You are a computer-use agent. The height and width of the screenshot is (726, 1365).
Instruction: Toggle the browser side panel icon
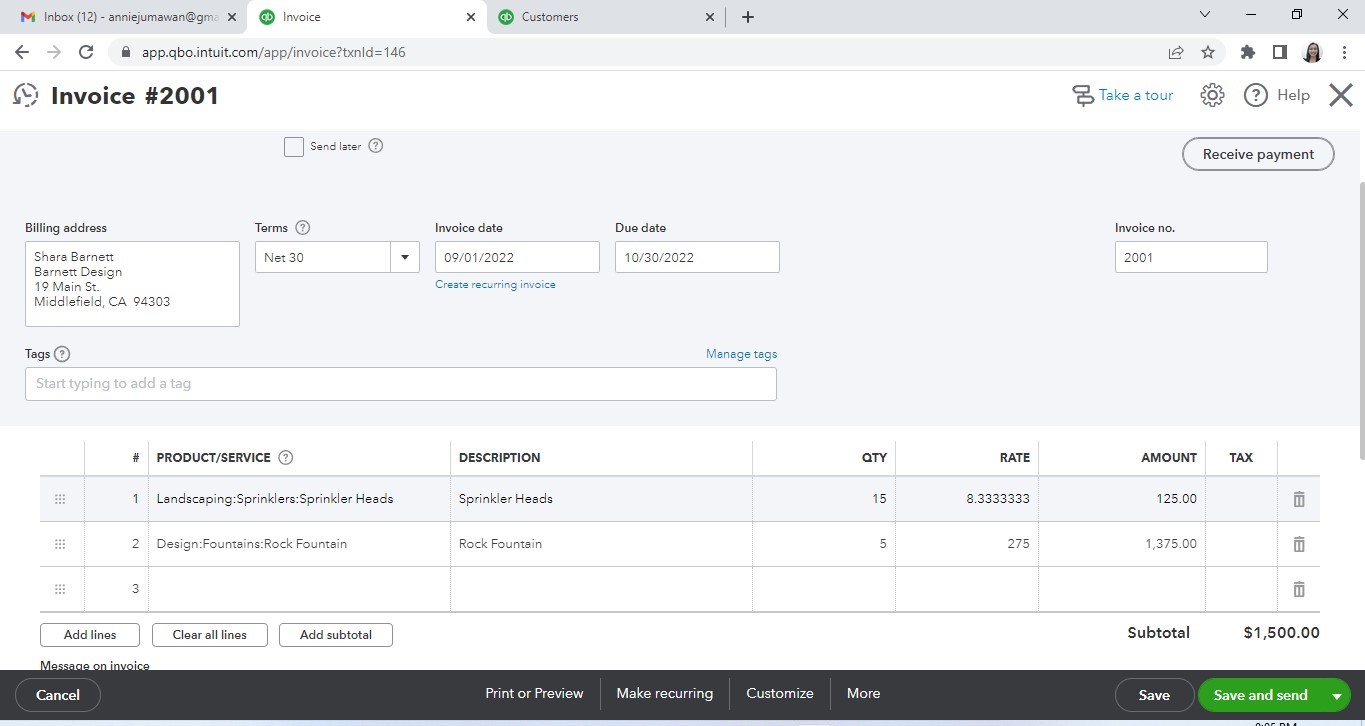point(1279,52)
